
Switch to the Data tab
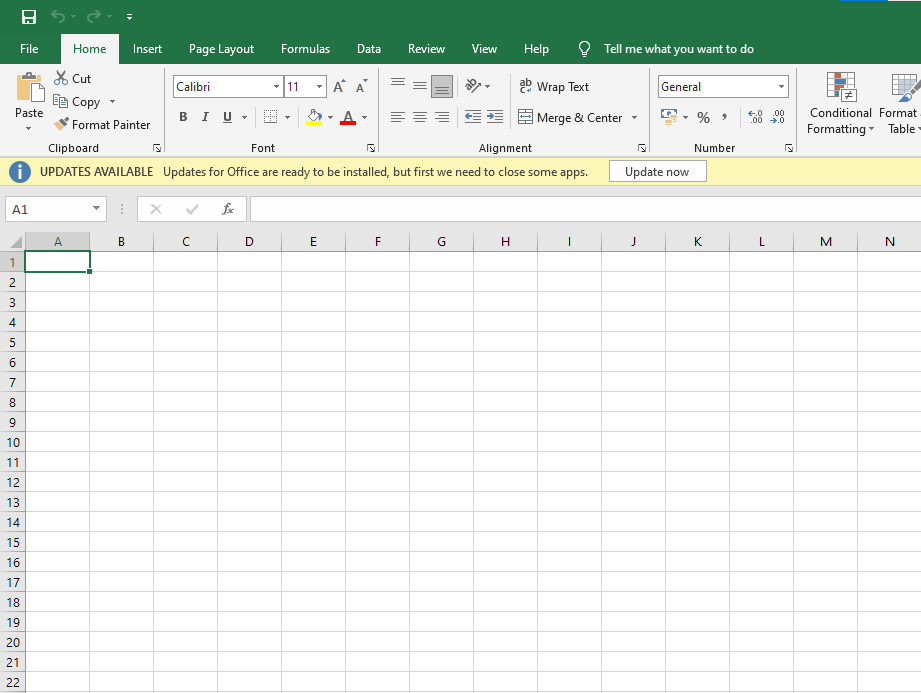[369, 49]
